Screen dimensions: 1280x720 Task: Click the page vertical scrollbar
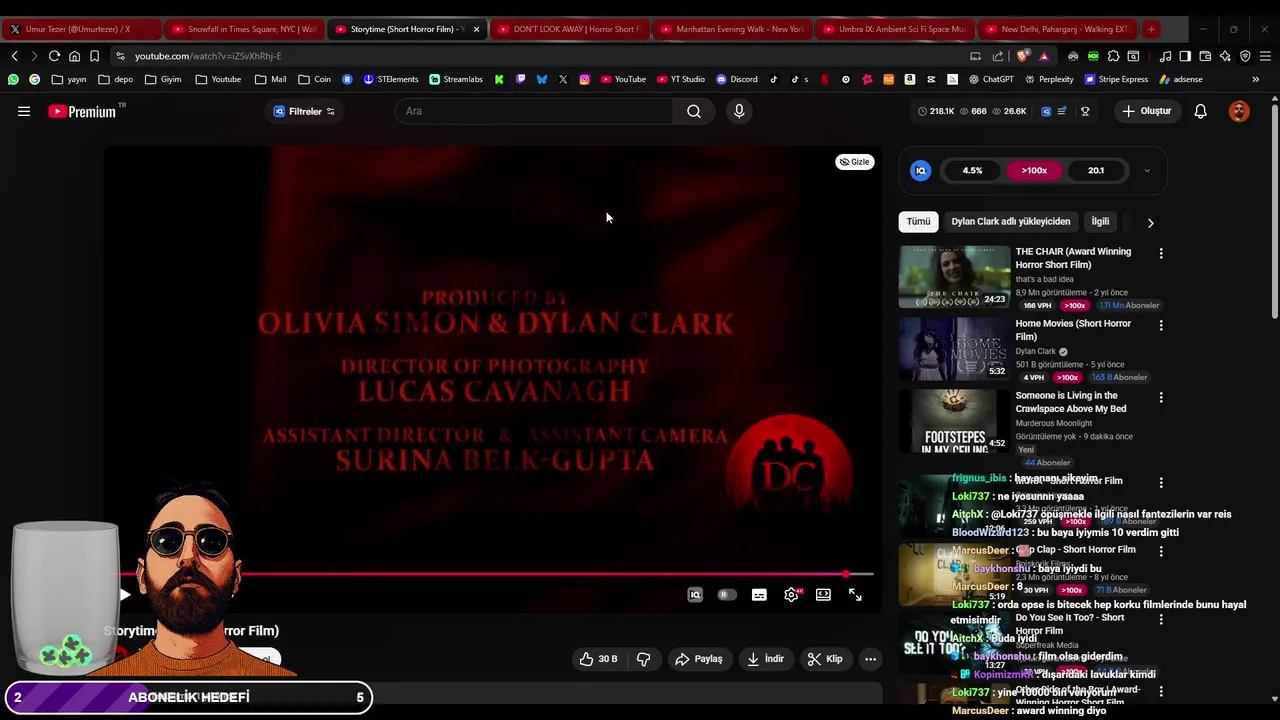coord(1274,212)
